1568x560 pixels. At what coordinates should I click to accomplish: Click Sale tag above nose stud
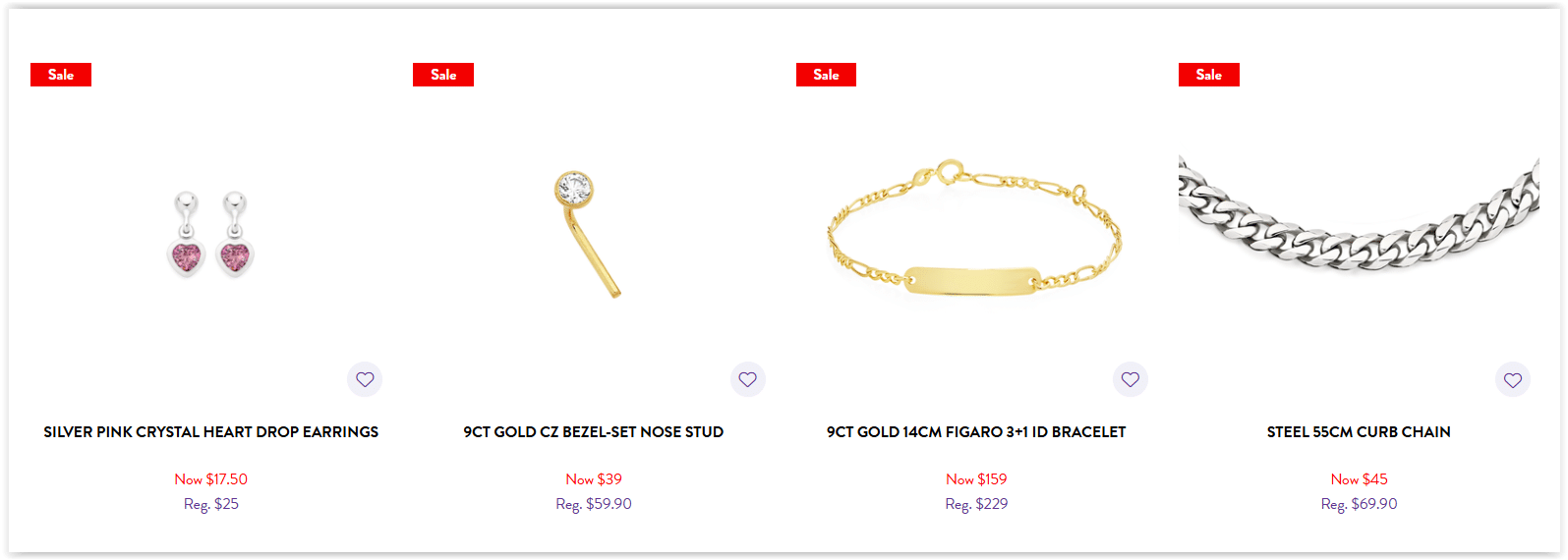tap(443, 75)
